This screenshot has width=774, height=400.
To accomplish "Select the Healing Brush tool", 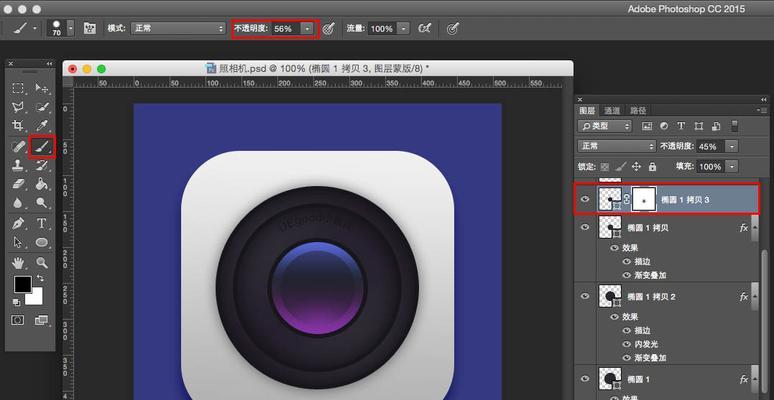I will click(18, 146).
